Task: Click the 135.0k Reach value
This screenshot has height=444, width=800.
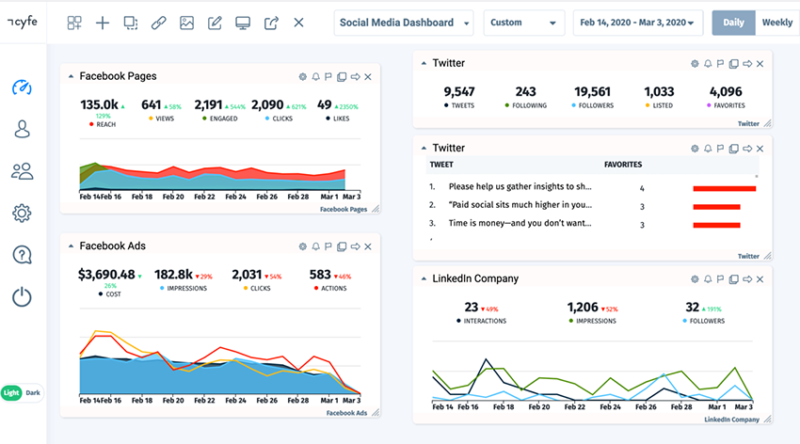Action: click(99, 105)
